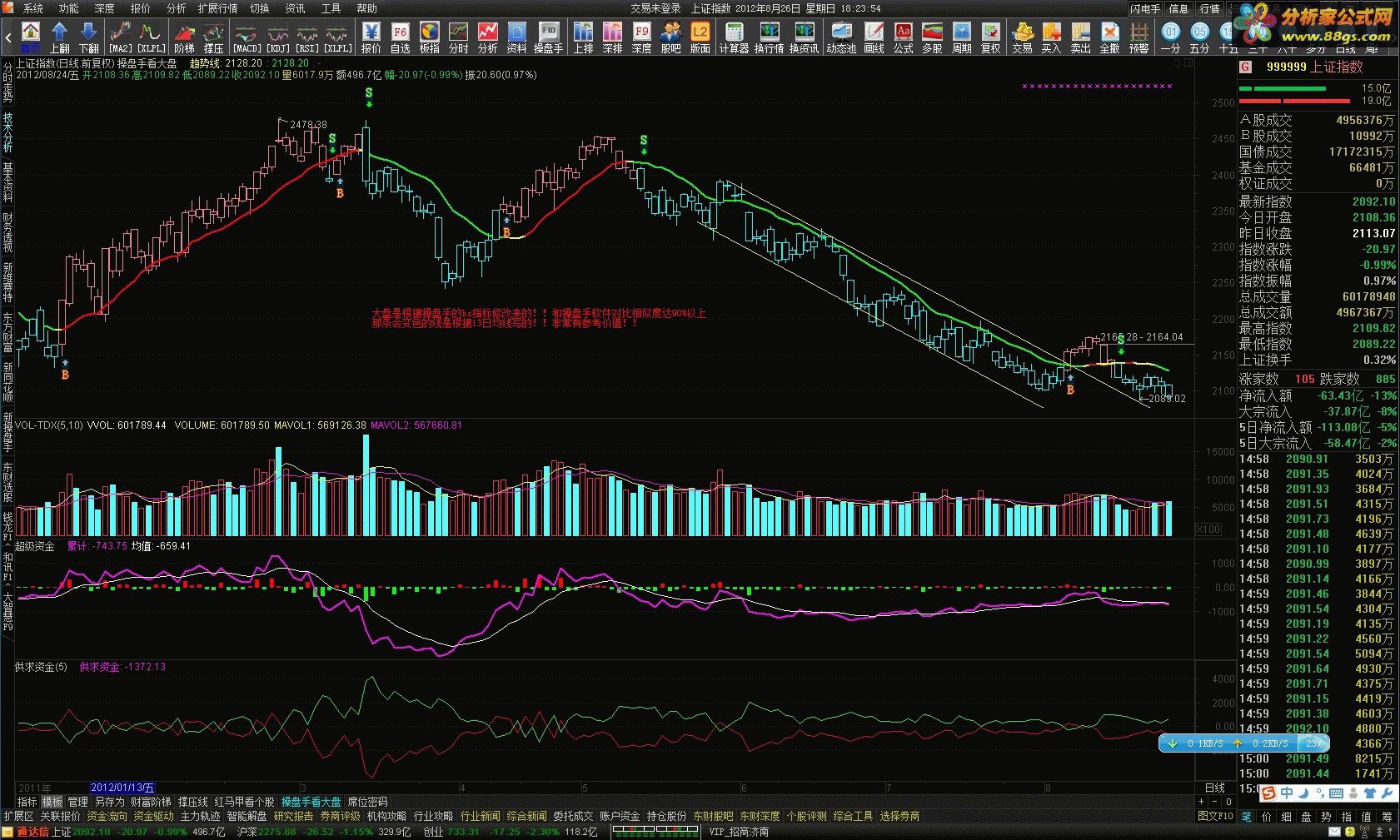Image resolution: width=1400 pixels, height=840 pixels.
Task: Select the 笔 tab in bottom right panel
Action: 1246,817
